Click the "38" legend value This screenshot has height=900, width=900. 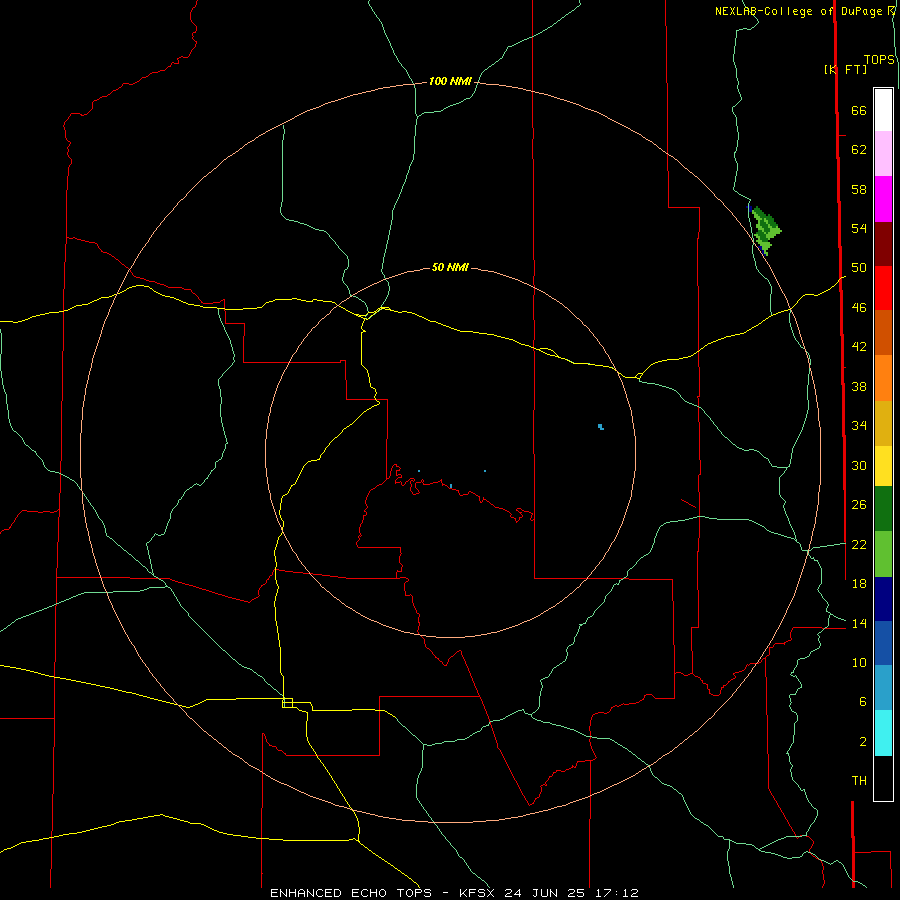pos(859,386)
